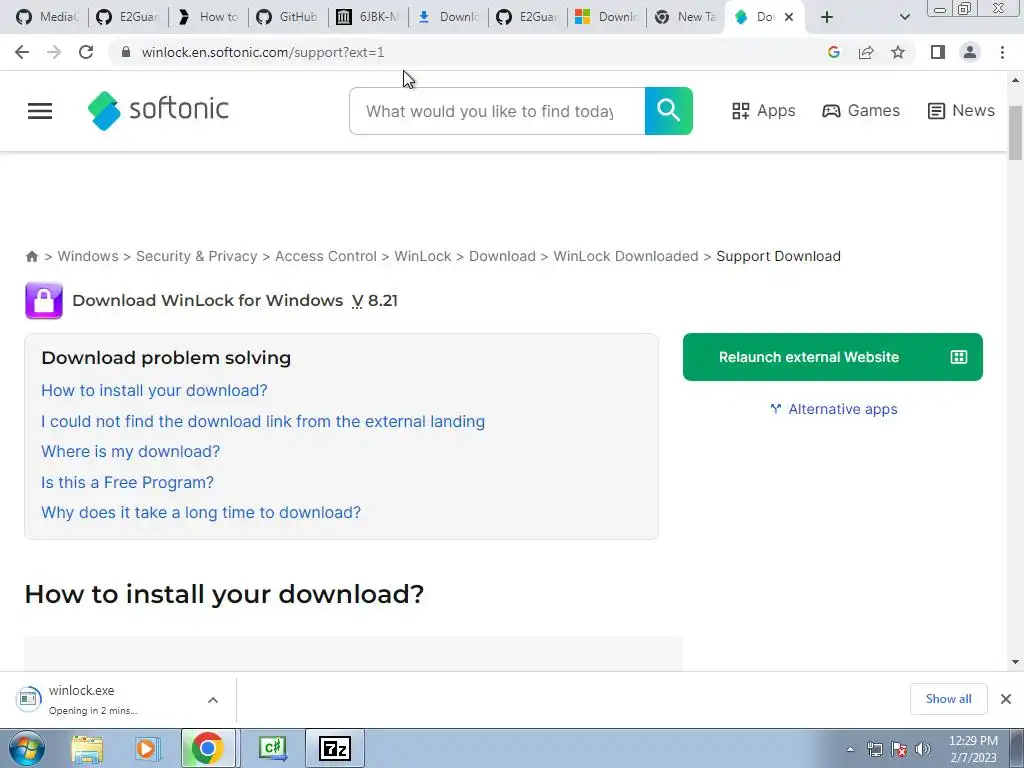Viewport: 1024px width, 768px height.
Task: Click the Google icon in address bar
Action: (x=833, y=52)
